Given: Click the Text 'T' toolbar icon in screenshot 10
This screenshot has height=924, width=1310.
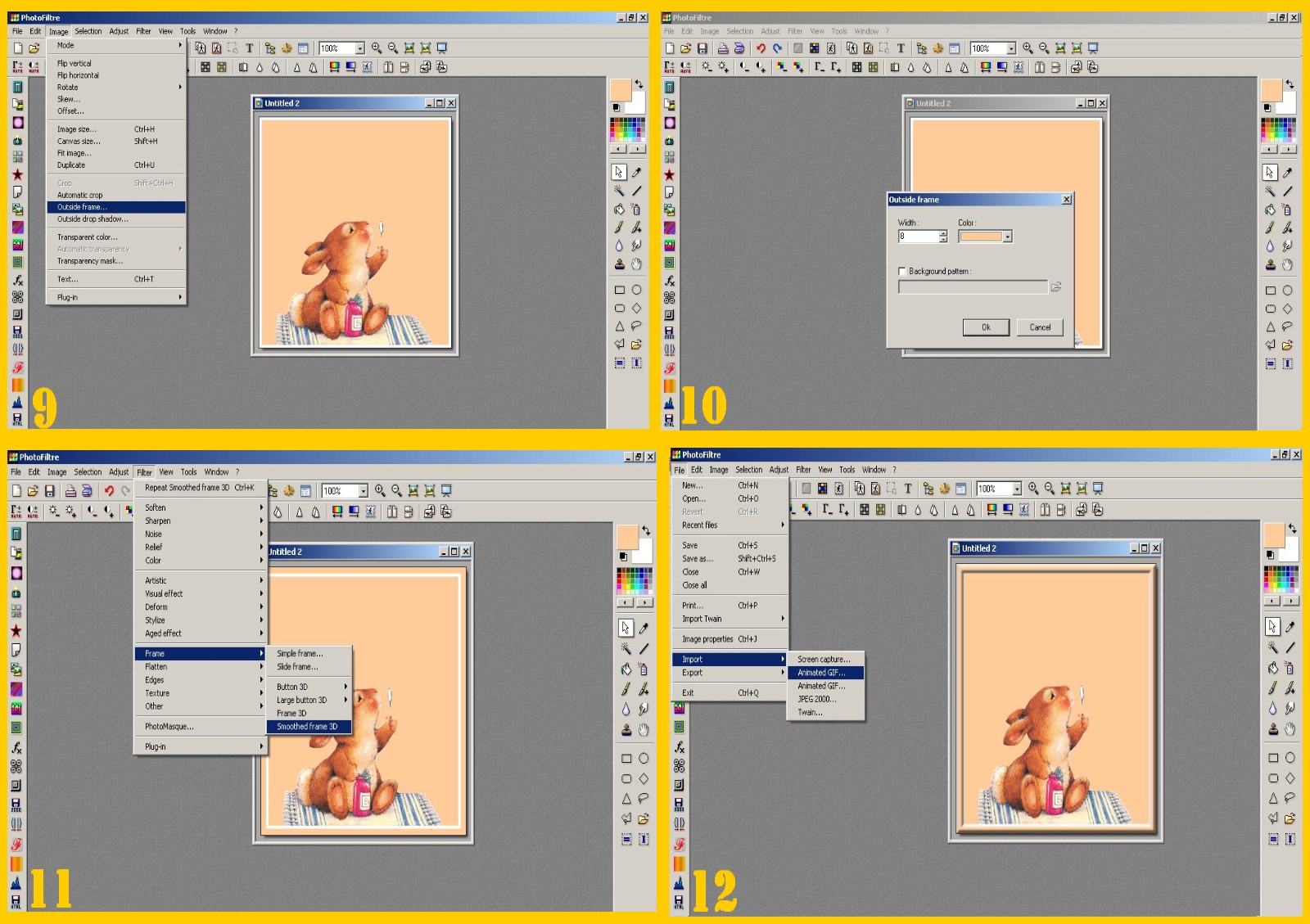Looking at the screenshot, I should coord(901,48).
